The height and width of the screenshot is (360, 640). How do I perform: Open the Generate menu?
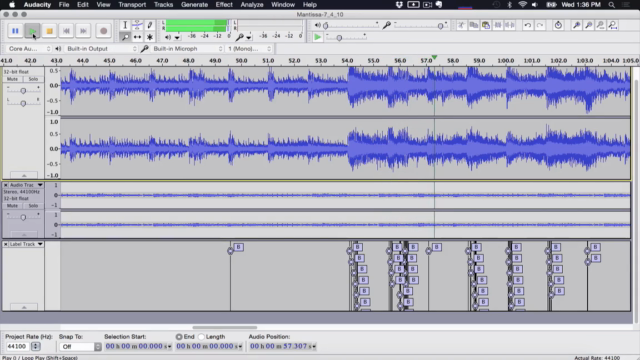click(194, 4)
